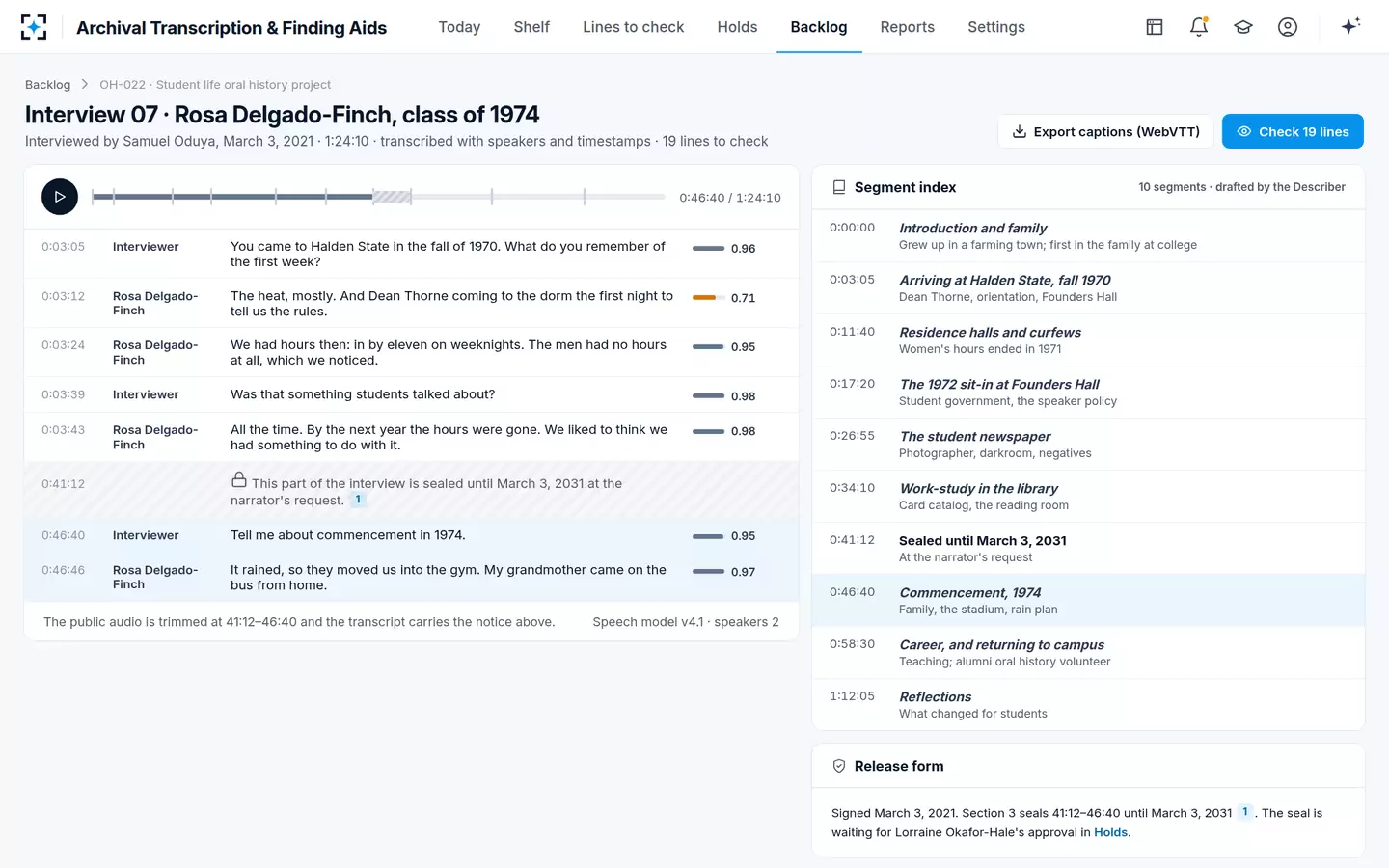Image resolution: width=1389 pixels, height=868 pixels.
Task: Open the graduation cap help icon
Action: (x=1243, y=27)
